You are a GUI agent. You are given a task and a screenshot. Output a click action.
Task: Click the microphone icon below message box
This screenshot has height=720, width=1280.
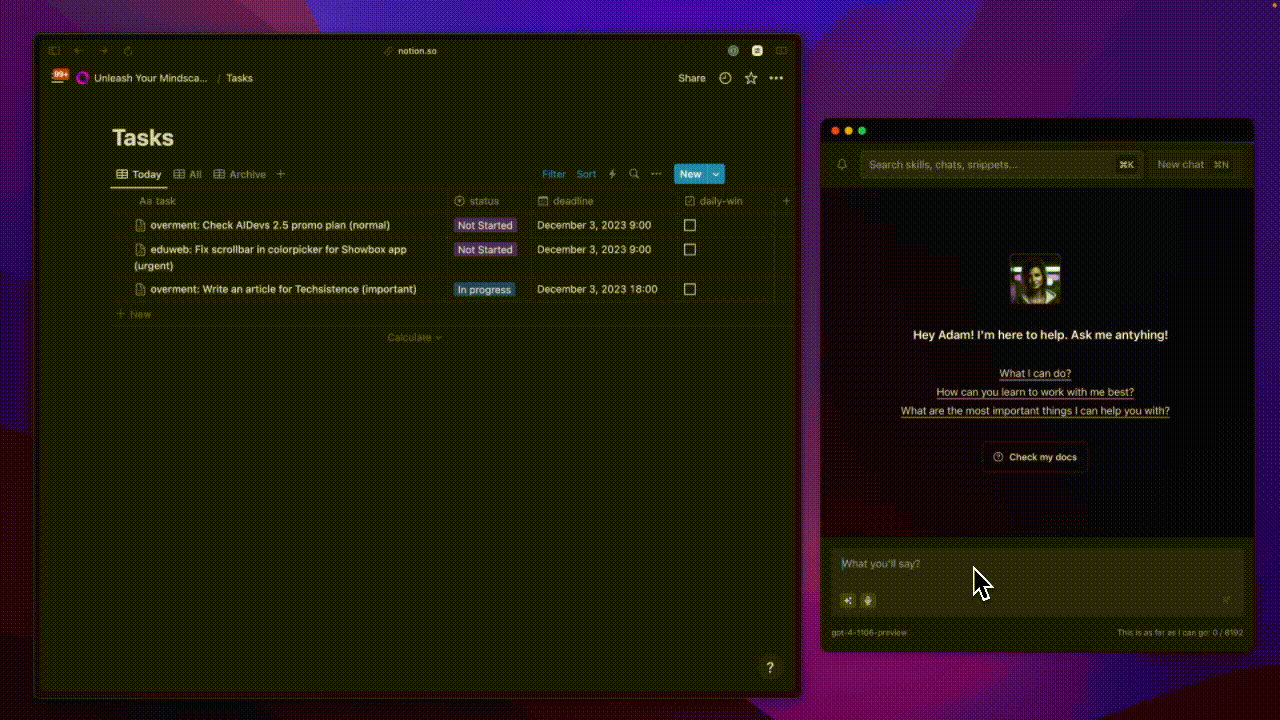tap(868, 600)
